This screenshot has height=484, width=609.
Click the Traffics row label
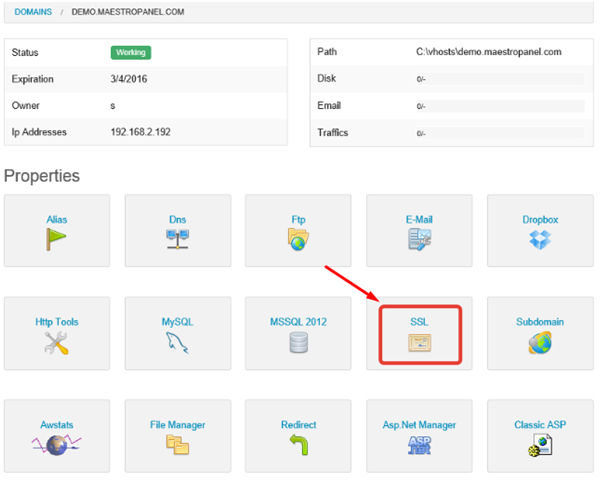coord(333,133)
